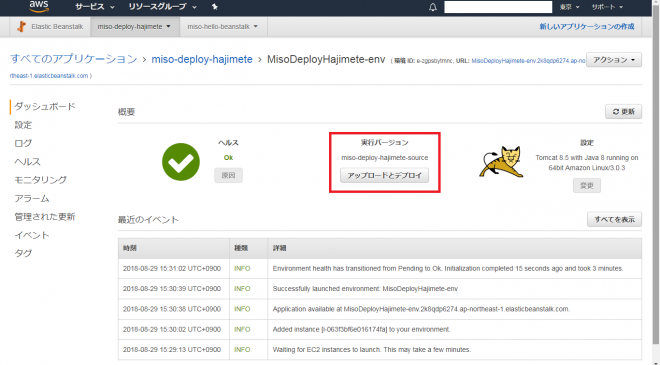This screenshot has width=660, height=365.
Task: Click the 更新 refresh button
Action: point(623,112)
